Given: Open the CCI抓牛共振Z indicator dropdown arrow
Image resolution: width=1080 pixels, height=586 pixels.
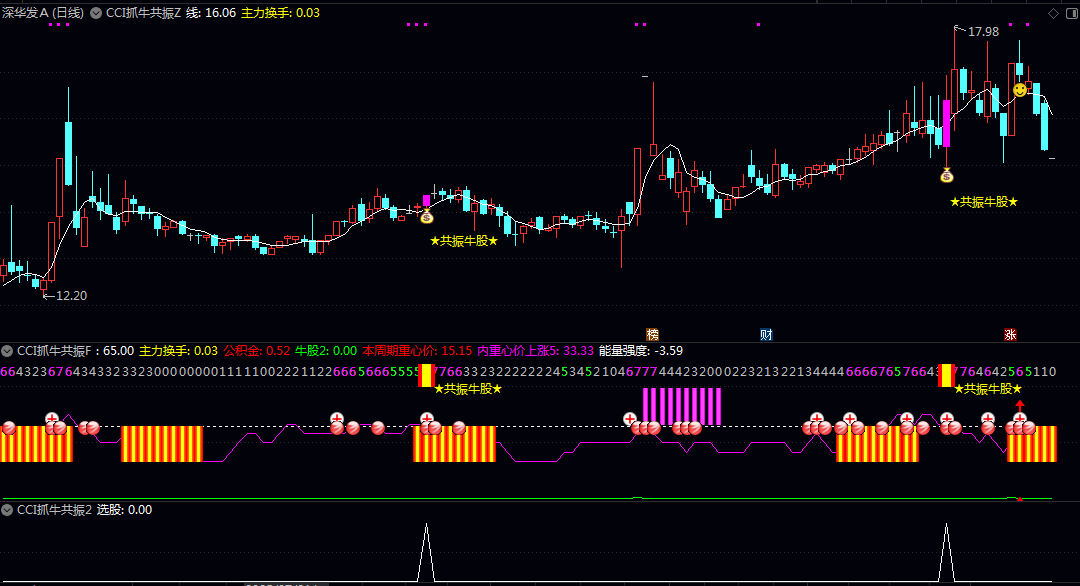Looking at the screenshot, I should [96, 13].
